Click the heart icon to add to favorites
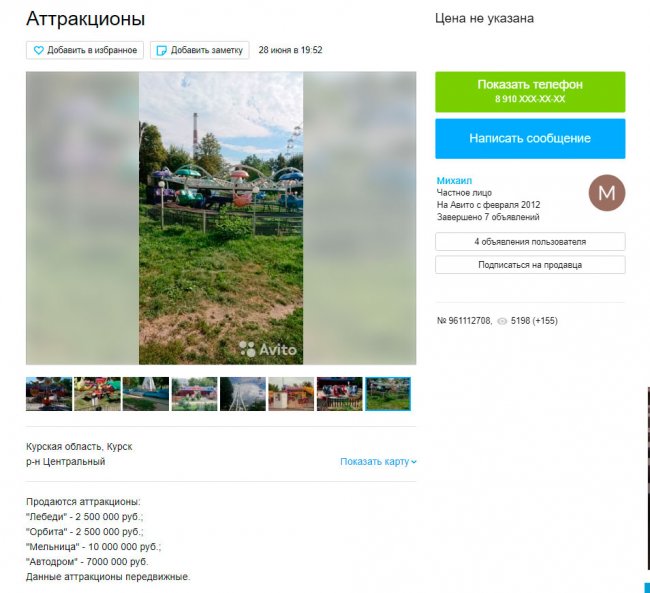Viewport: 650px width, 593px height. click(38, 51)
